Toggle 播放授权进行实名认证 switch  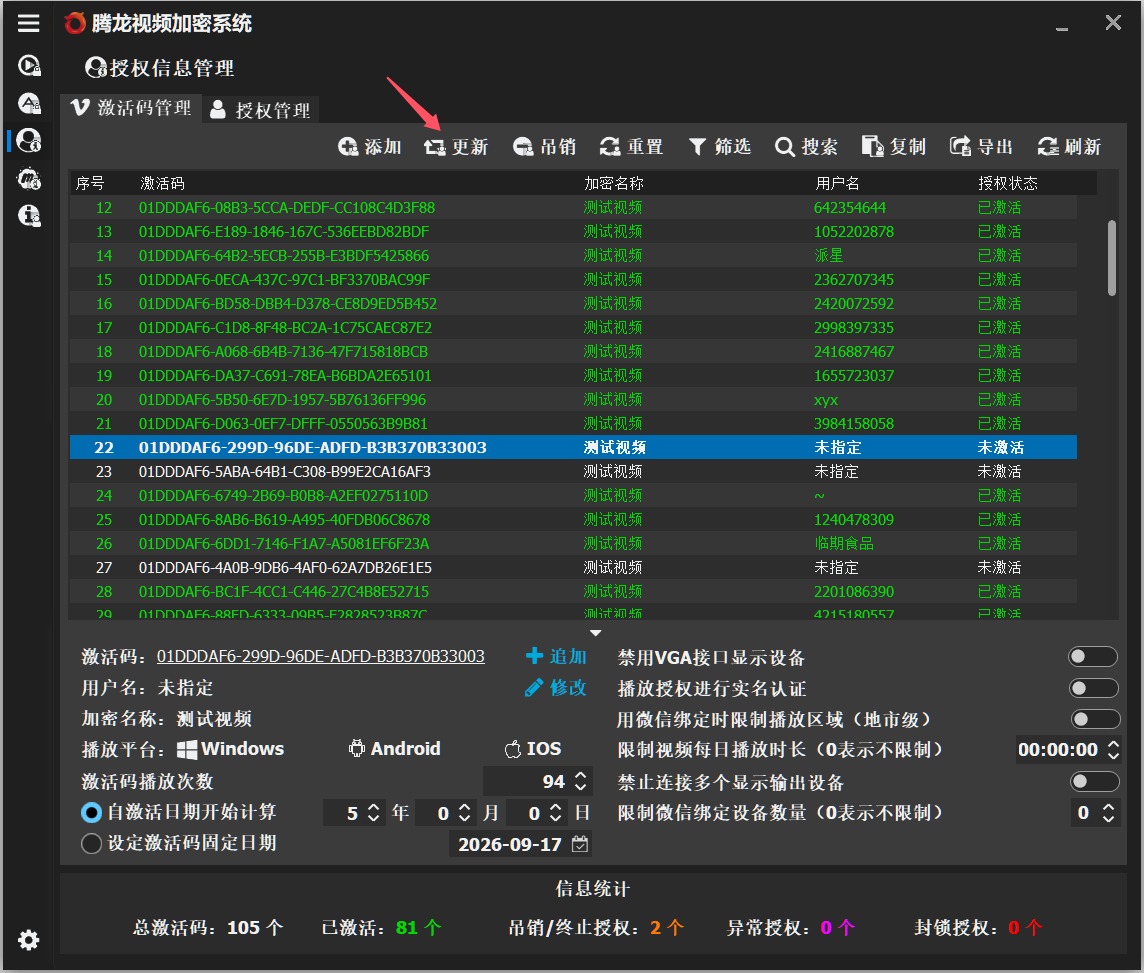coord(1093,688)
